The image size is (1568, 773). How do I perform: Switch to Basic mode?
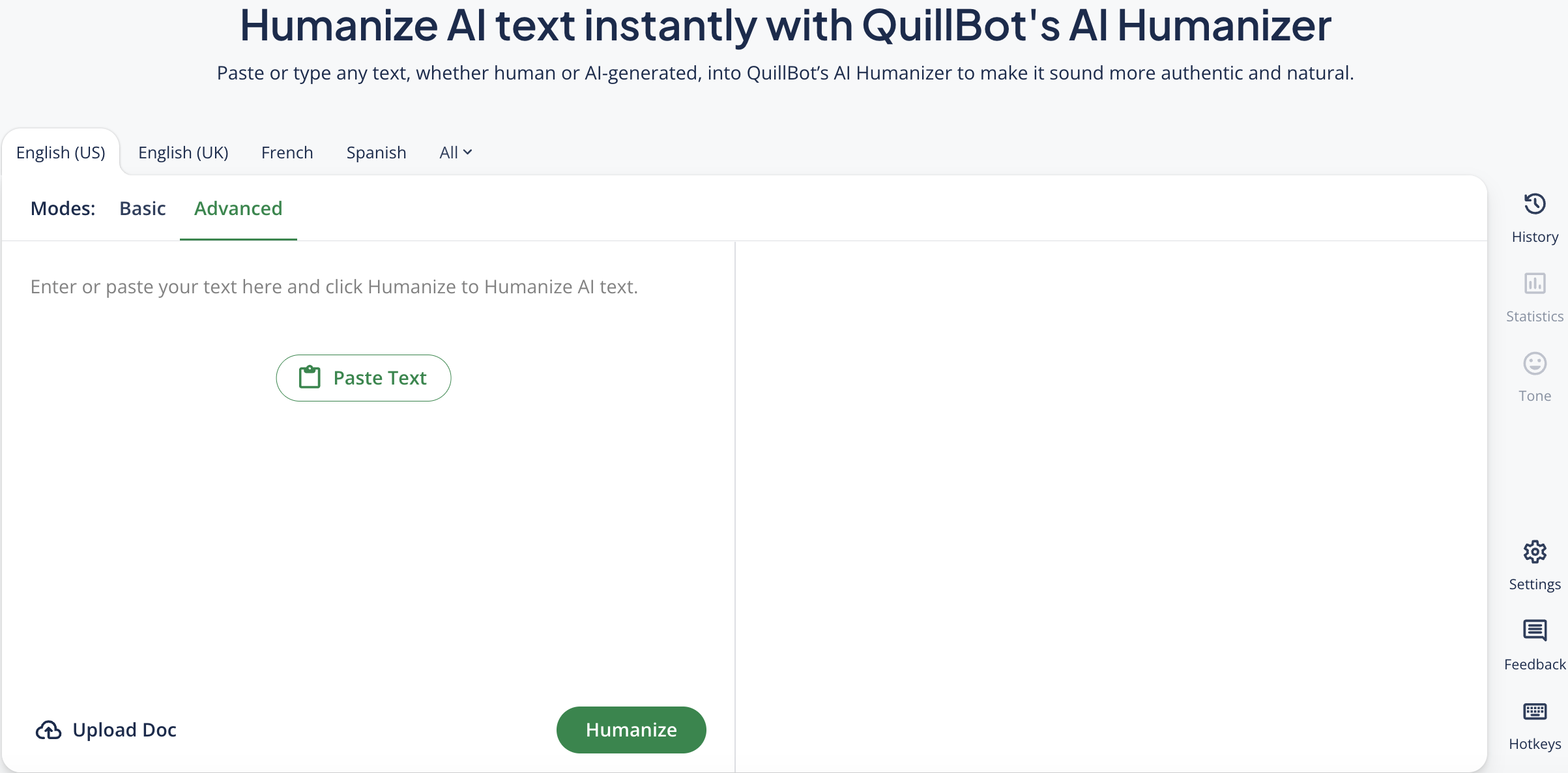click(142, 209)
